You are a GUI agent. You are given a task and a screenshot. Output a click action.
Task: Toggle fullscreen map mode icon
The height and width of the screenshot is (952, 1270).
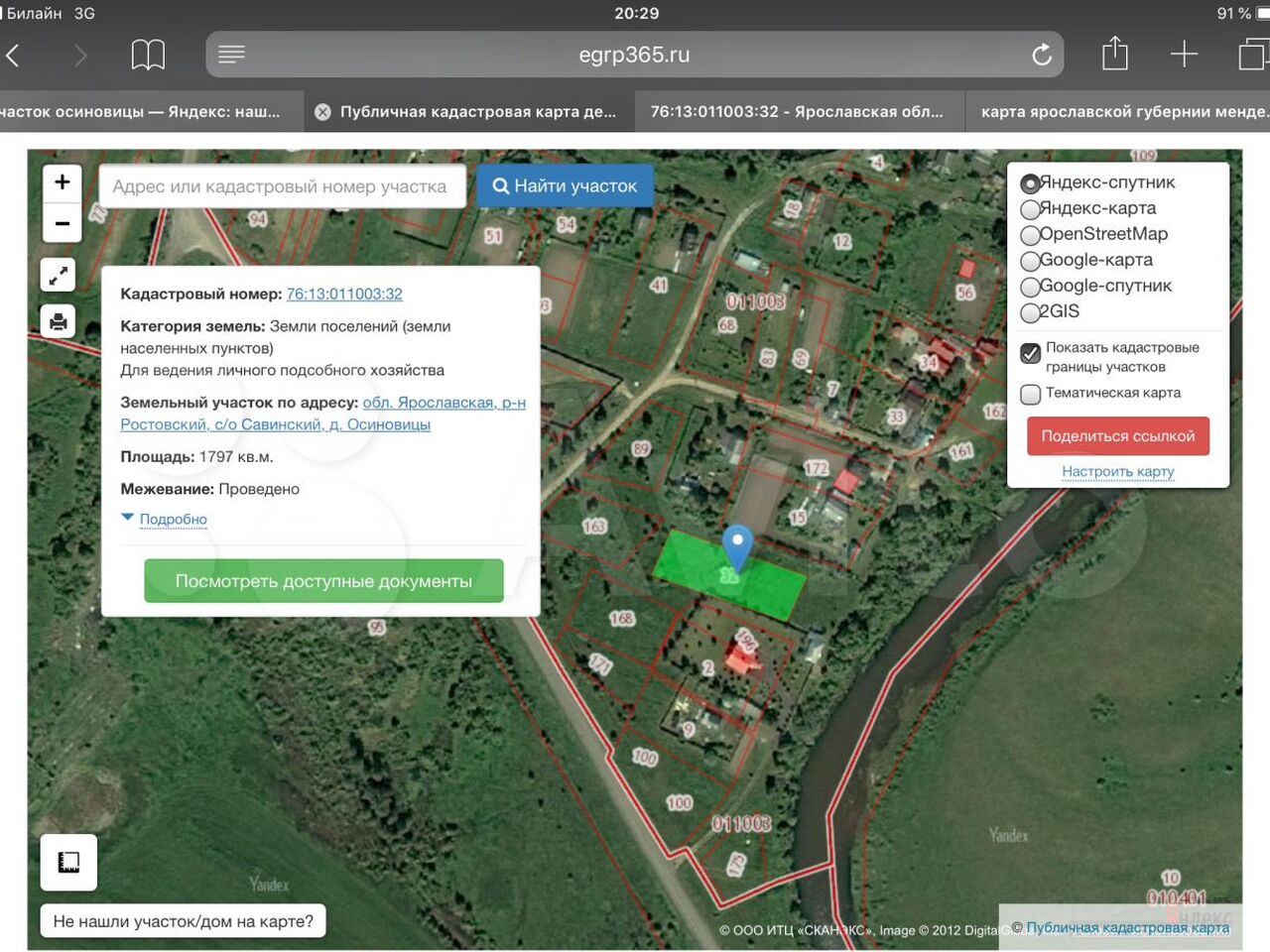59,275
